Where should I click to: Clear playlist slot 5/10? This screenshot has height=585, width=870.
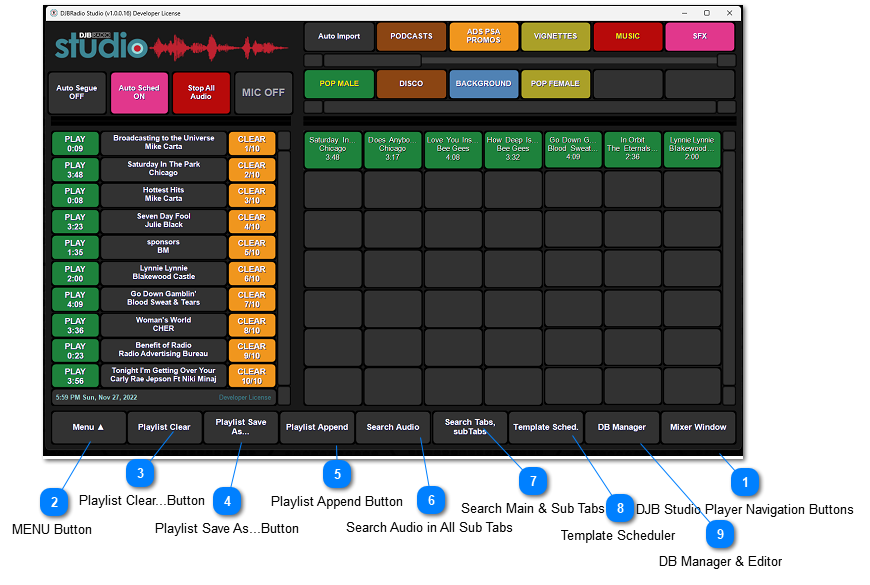252,248
